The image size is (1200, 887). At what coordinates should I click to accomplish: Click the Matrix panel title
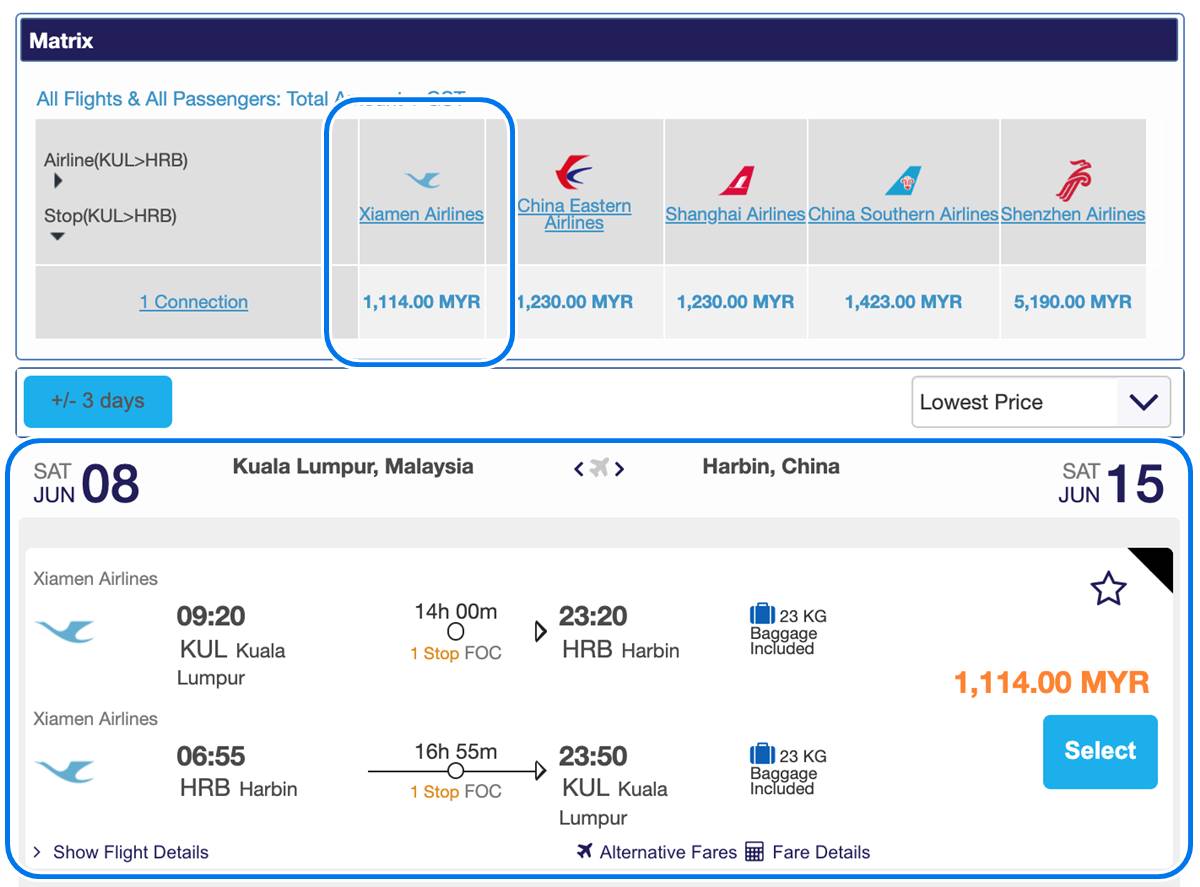[61, 41]
